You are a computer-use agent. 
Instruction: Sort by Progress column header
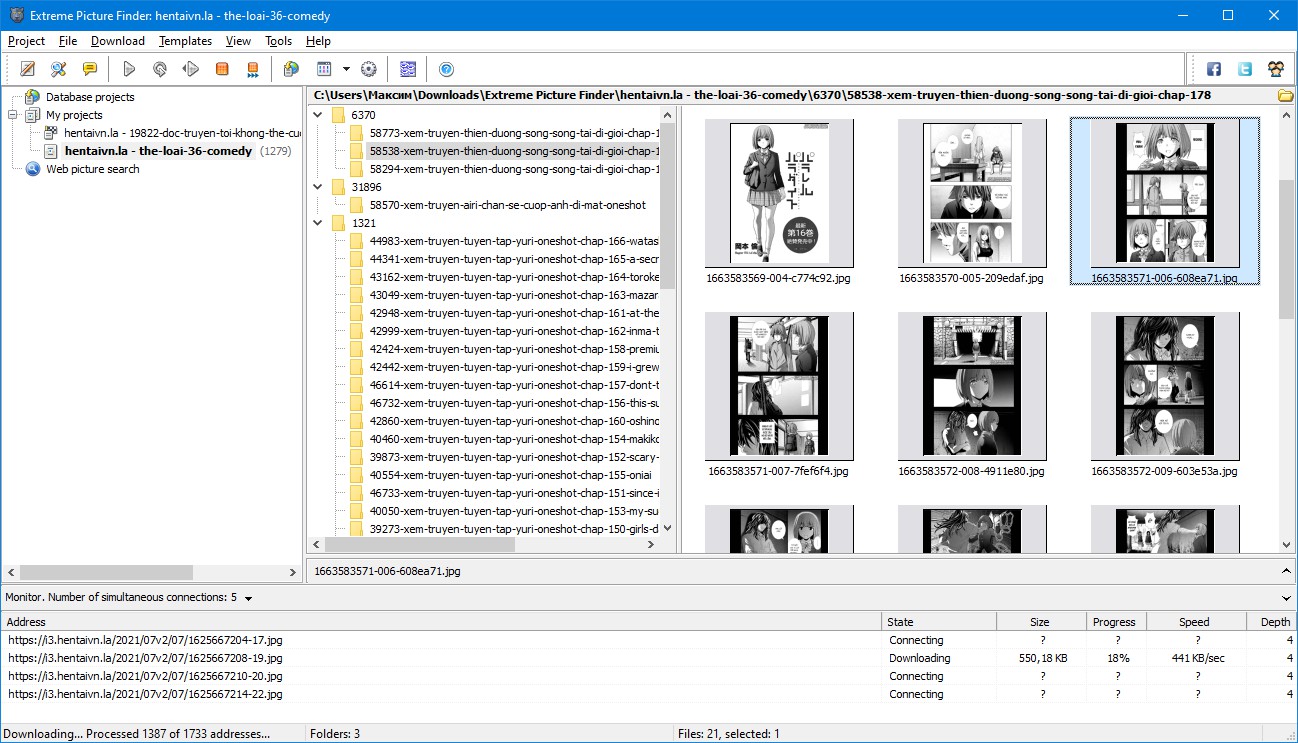[x=1115, y=622]
